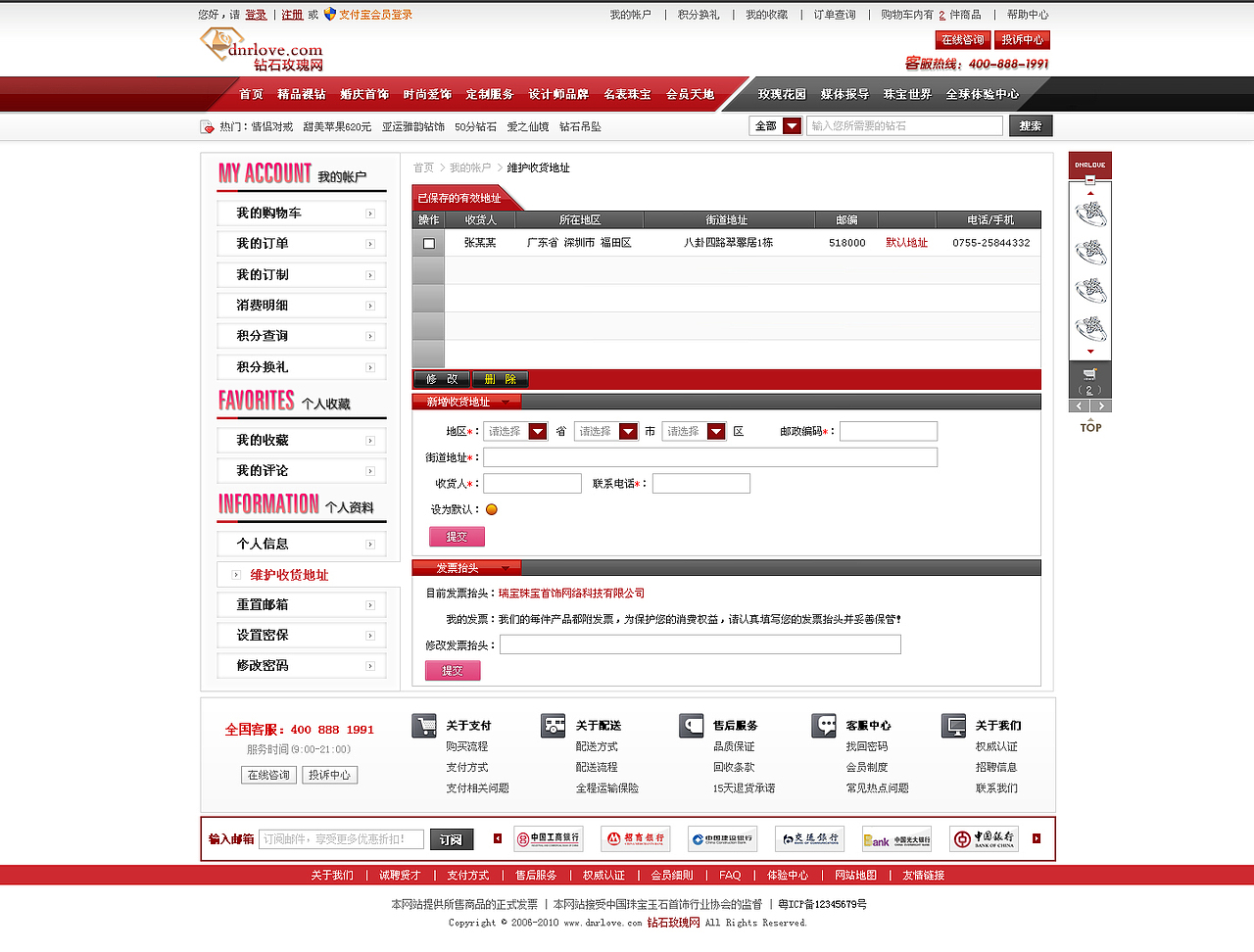Click the 删除 address button
Screen dimensions: 1254x952
pos(501,379)
